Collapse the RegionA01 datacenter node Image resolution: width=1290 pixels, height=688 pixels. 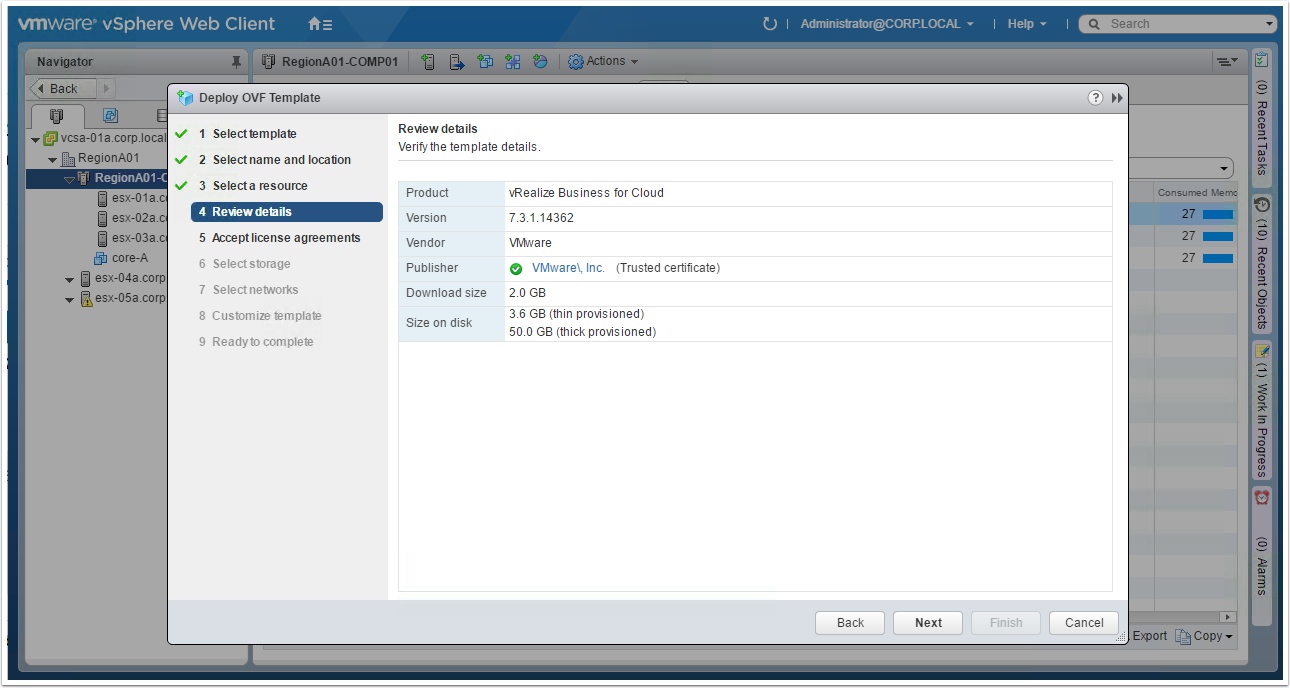pos(53,159)
